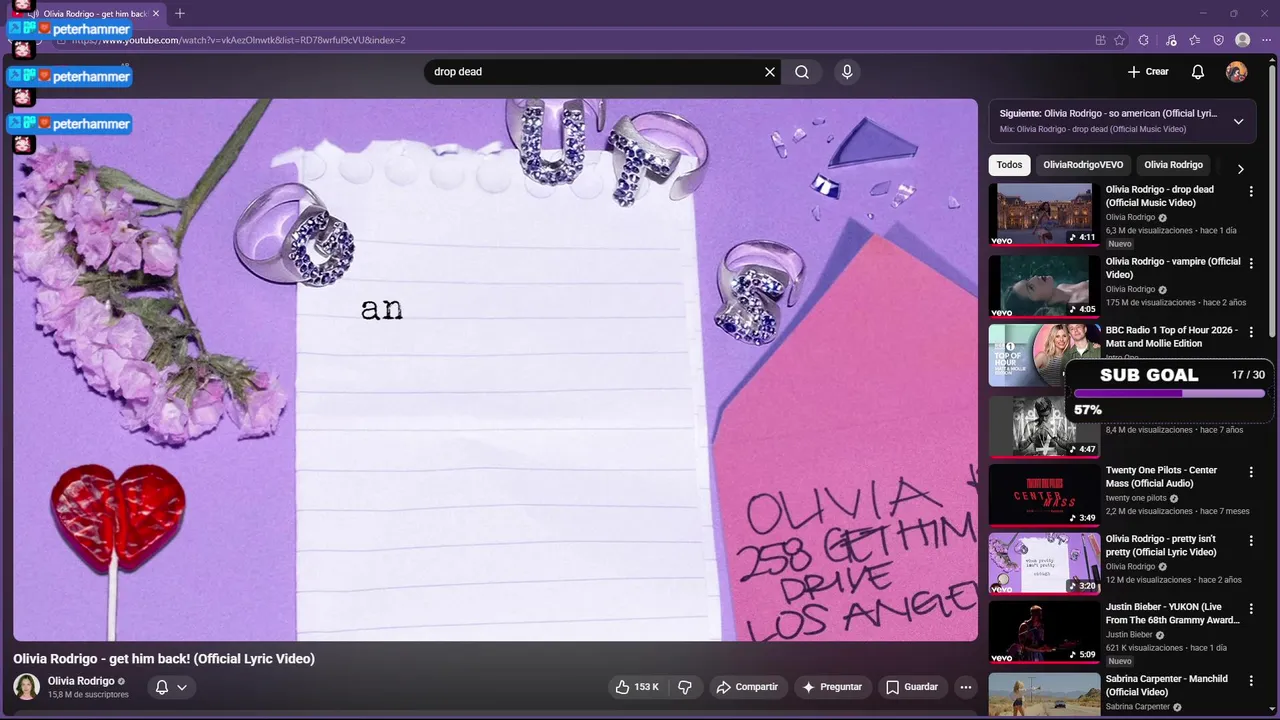The width and height of the screenshot is (1280, 720).
Task: Click the page vertical scrollbar
Action: pyautogui.click(x=1274, y=200)
